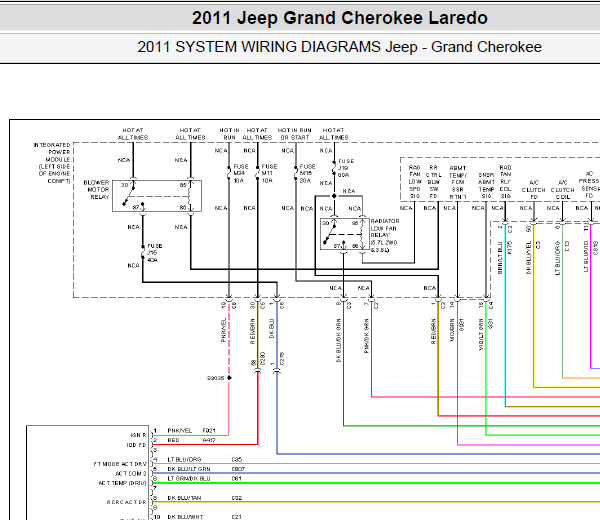
Task: Click the 'AMBT TEMP/FCM SSR RTN' label
Action: tap(458, 183)
